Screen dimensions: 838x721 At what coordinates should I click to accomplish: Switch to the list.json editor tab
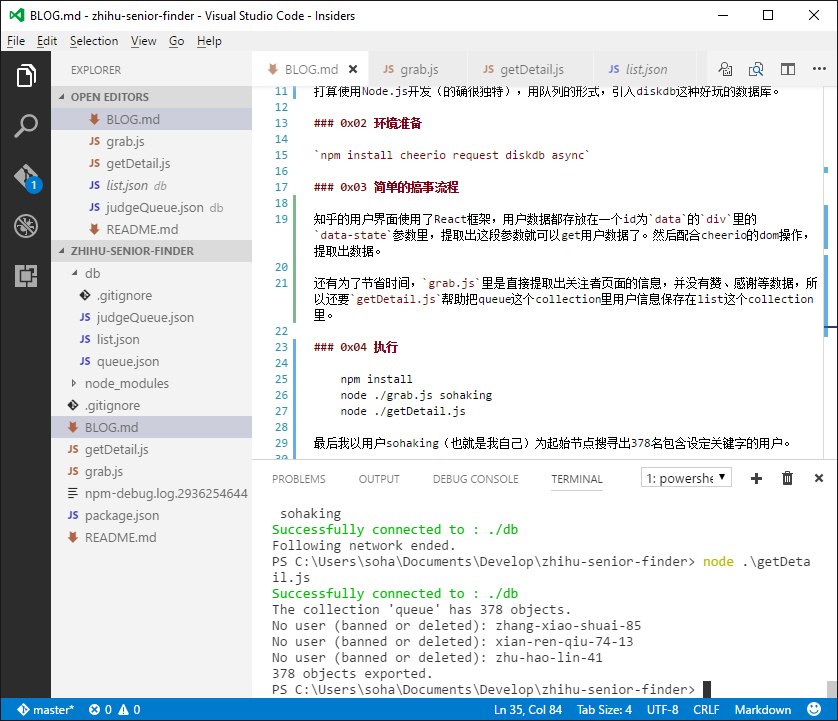[645, 69]
